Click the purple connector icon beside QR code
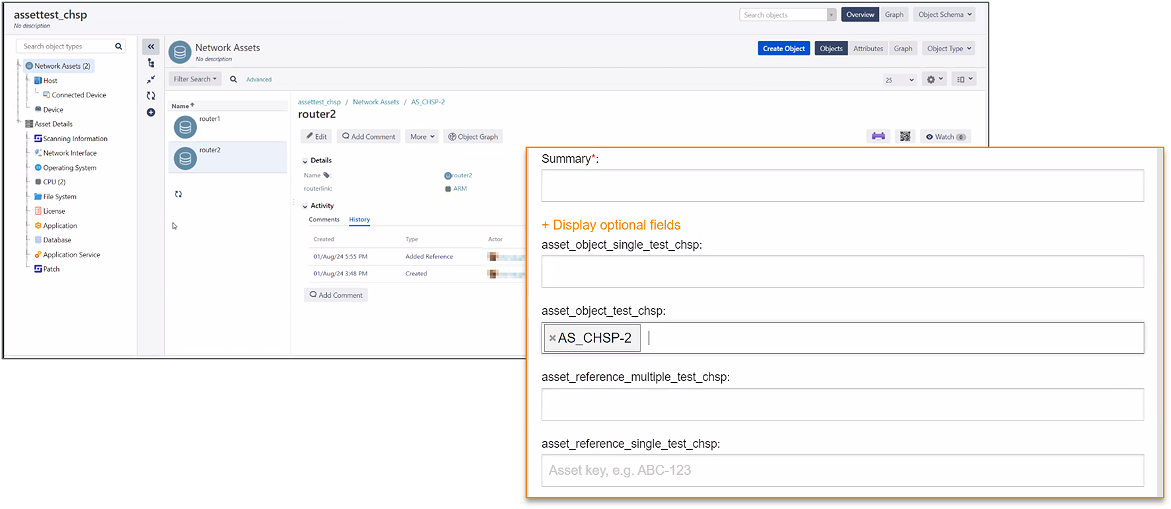Image resolution: width=1171 pixels, height=509 pixels. 878,137
